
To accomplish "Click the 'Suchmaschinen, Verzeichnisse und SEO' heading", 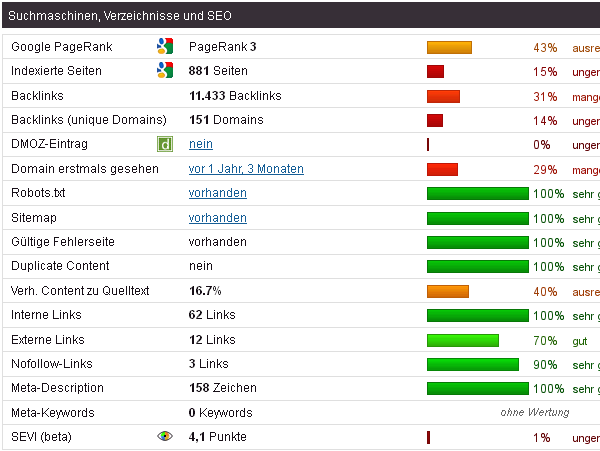I will click(120, 16).
